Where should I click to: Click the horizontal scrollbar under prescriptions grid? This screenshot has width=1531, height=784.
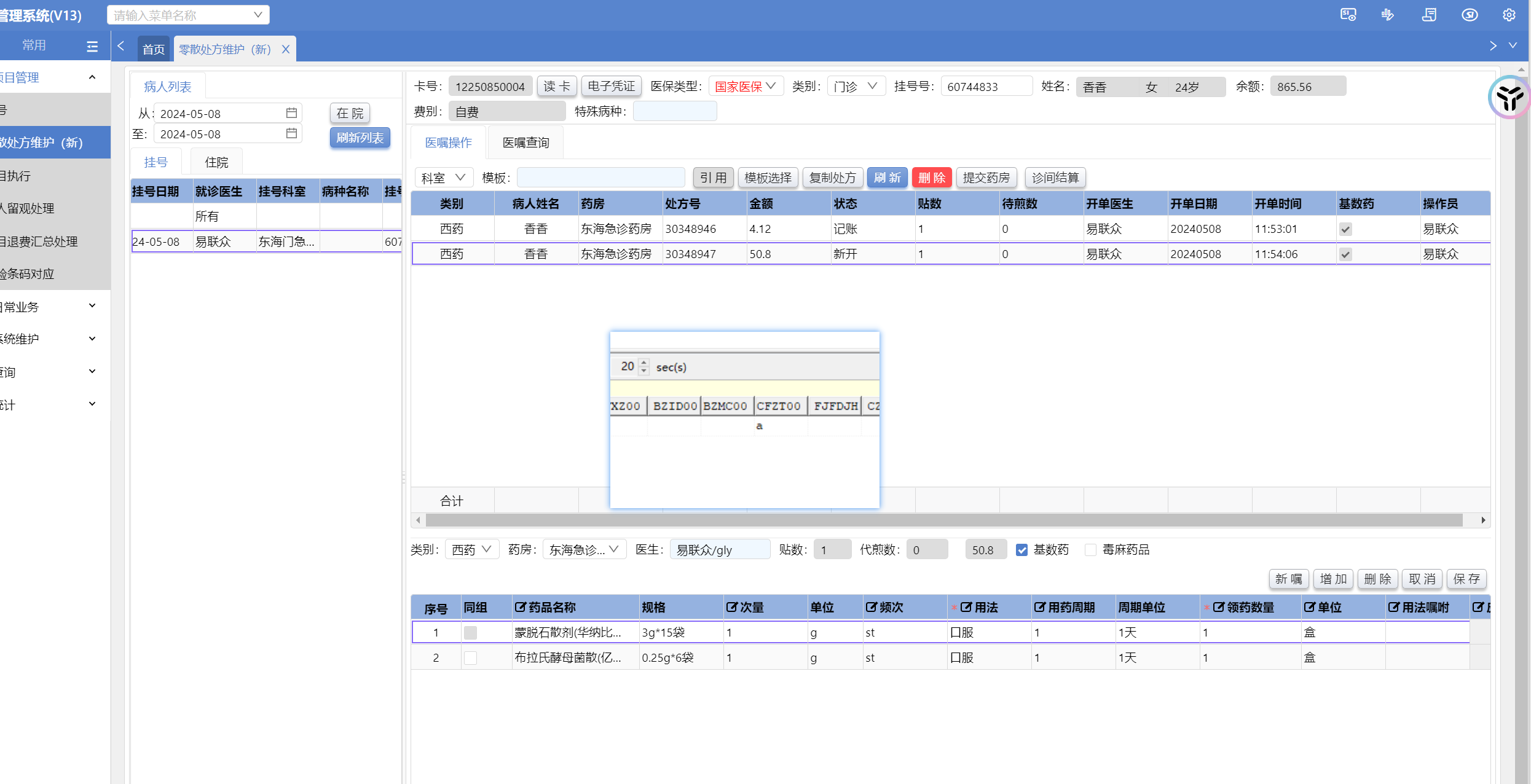(x=943, y=520)
